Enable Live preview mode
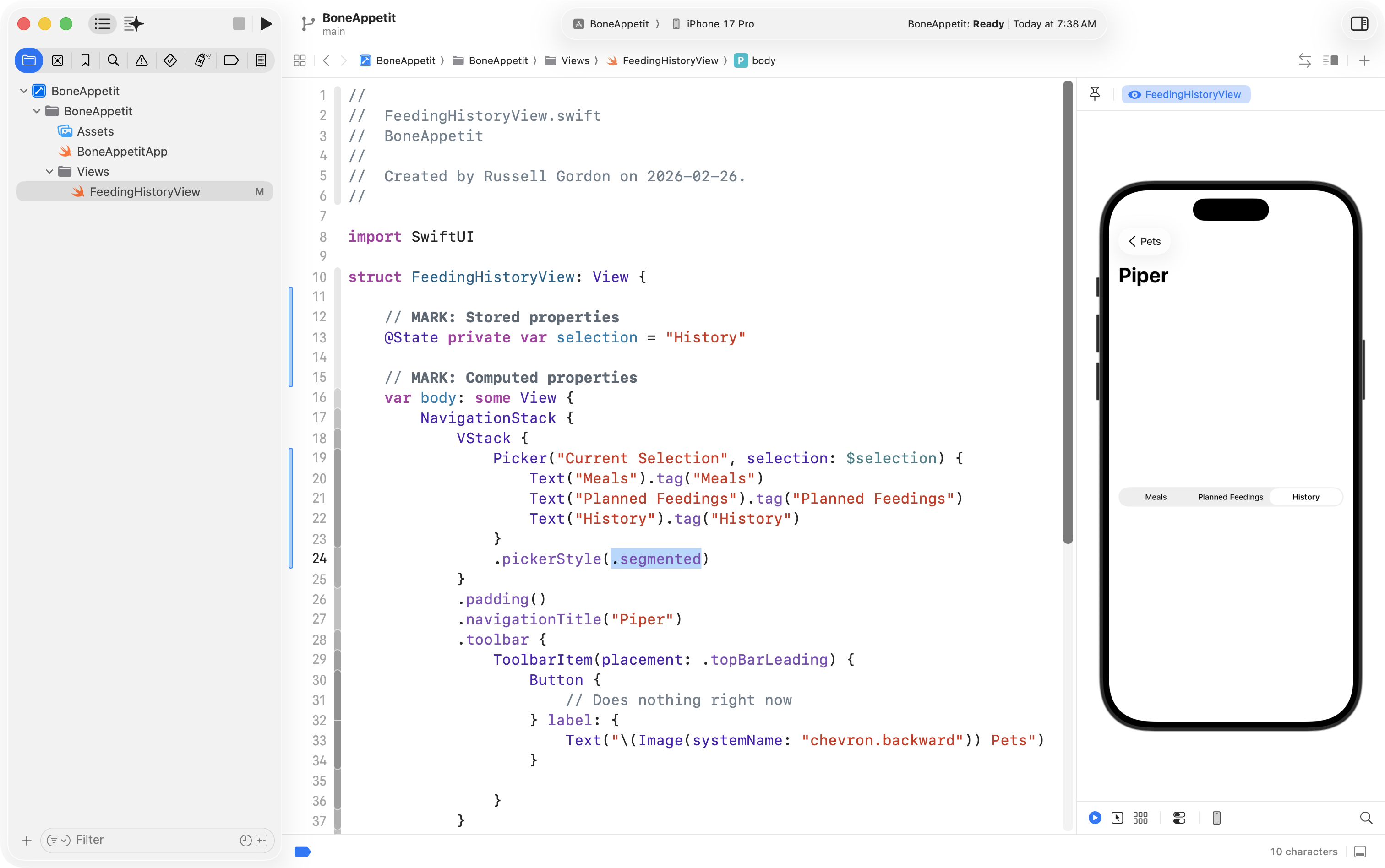This screenshot has height=868, width=1385. pos(1095,818)
